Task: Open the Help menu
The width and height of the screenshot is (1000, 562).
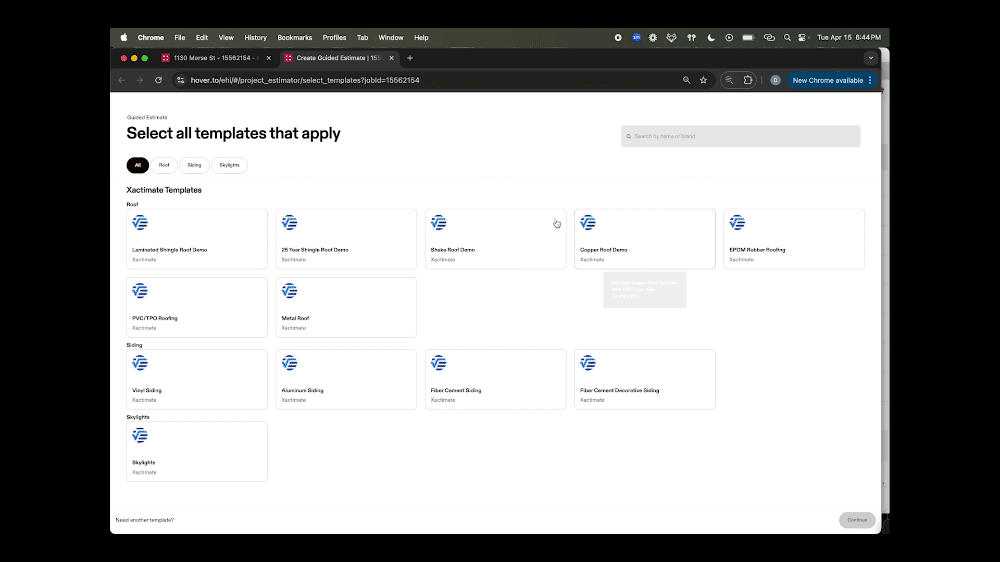Action: coord(421,38)
